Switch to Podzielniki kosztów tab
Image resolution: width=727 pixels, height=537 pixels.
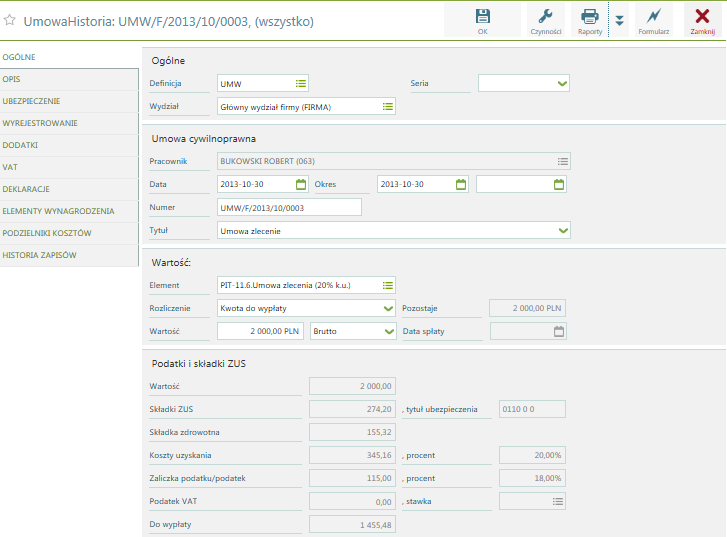click(70, 233)
